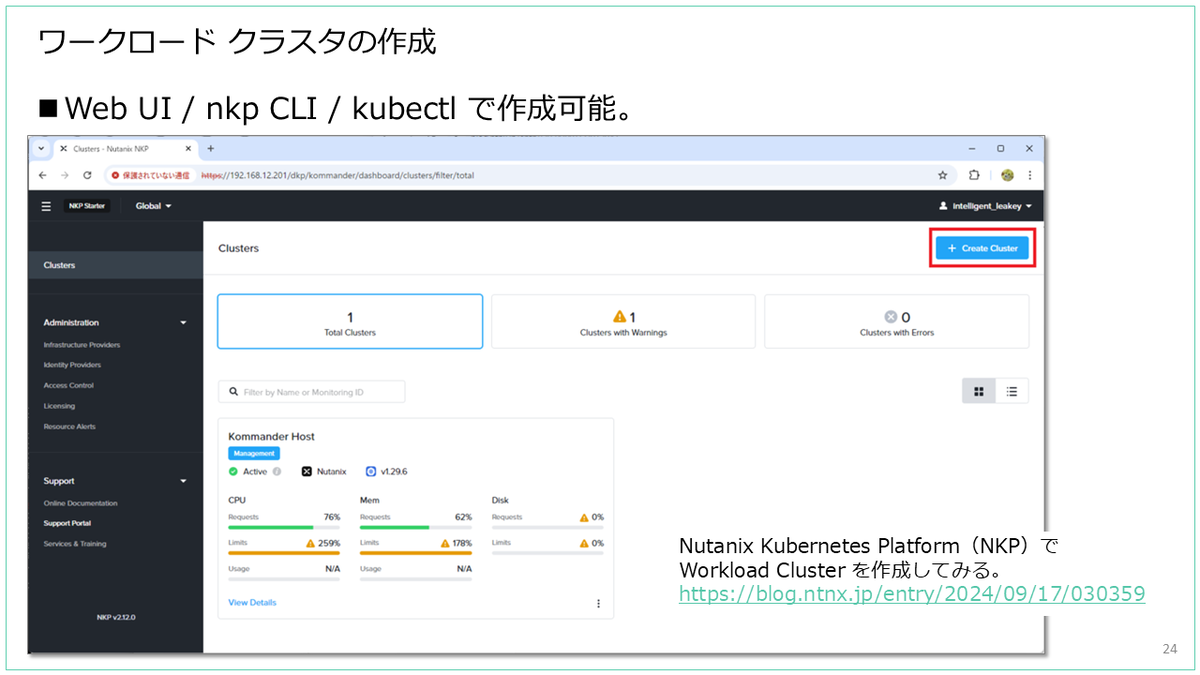This screenshot has height=675, width=1200.
Task: Open a new browser tab
Action: coord(211,148)
